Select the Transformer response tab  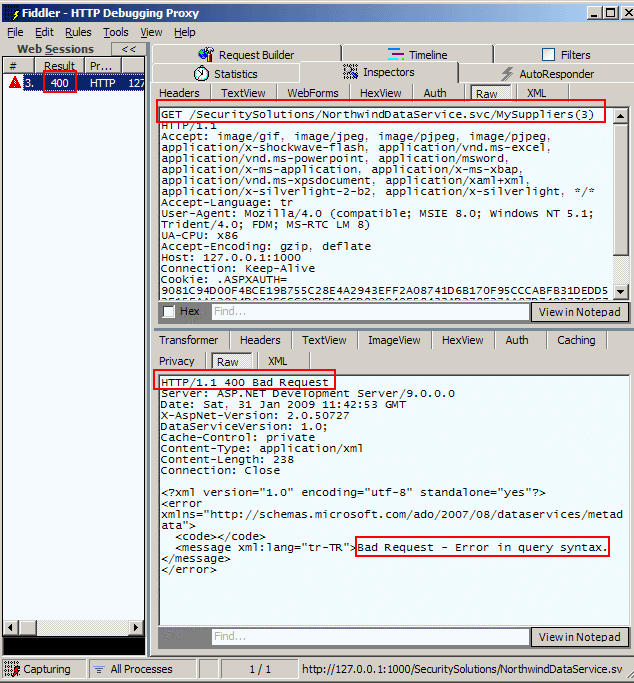click(189, 340)
